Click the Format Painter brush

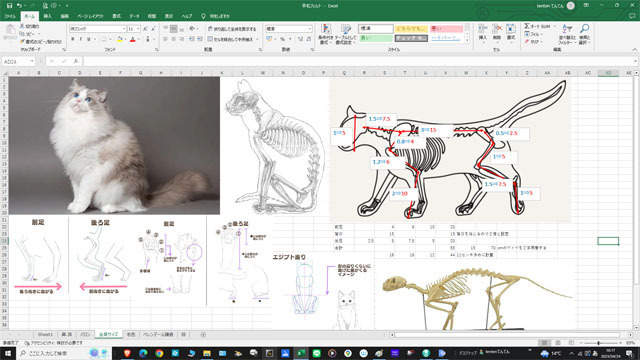22,42
